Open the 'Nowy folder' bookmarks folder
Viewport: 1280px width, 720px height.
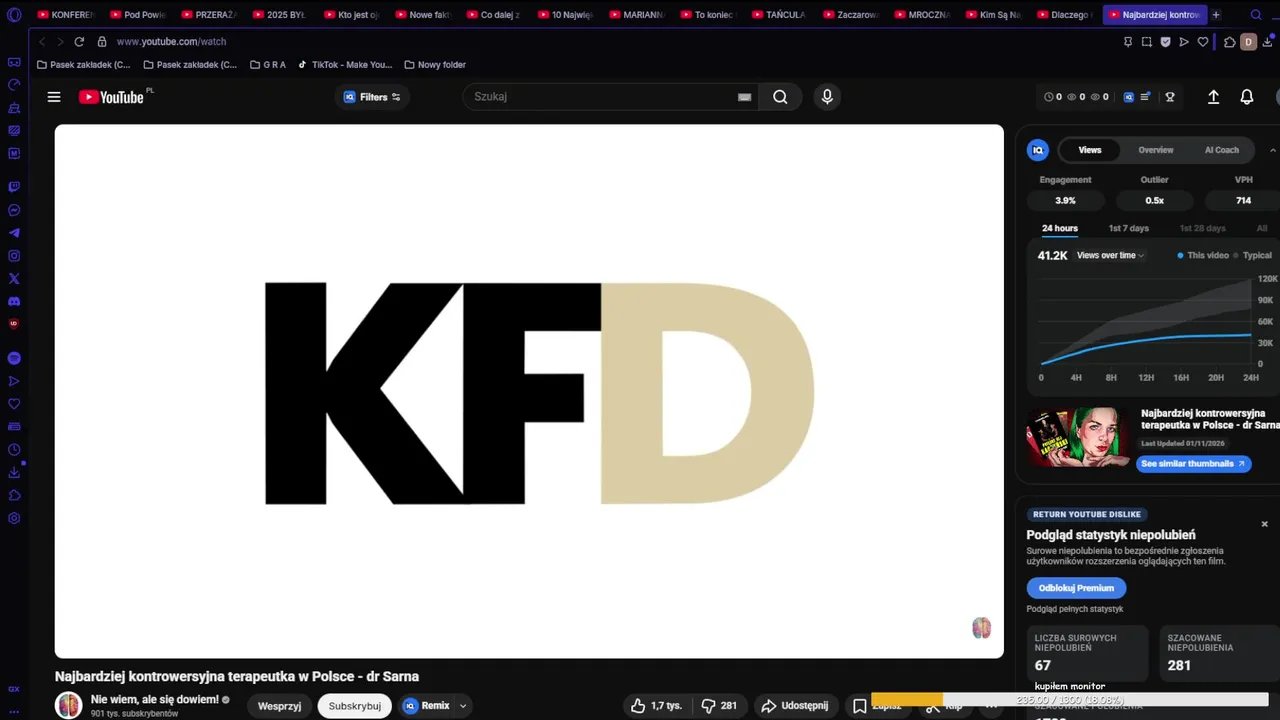pos(435,65)
